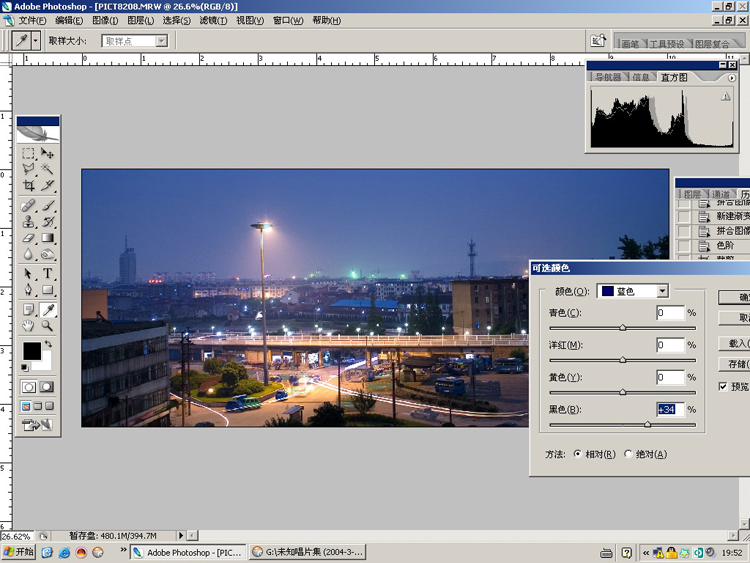Open the 取样大小 dropdown
The width and height of the screenshot is (750, 563).
tap(162, 41)
